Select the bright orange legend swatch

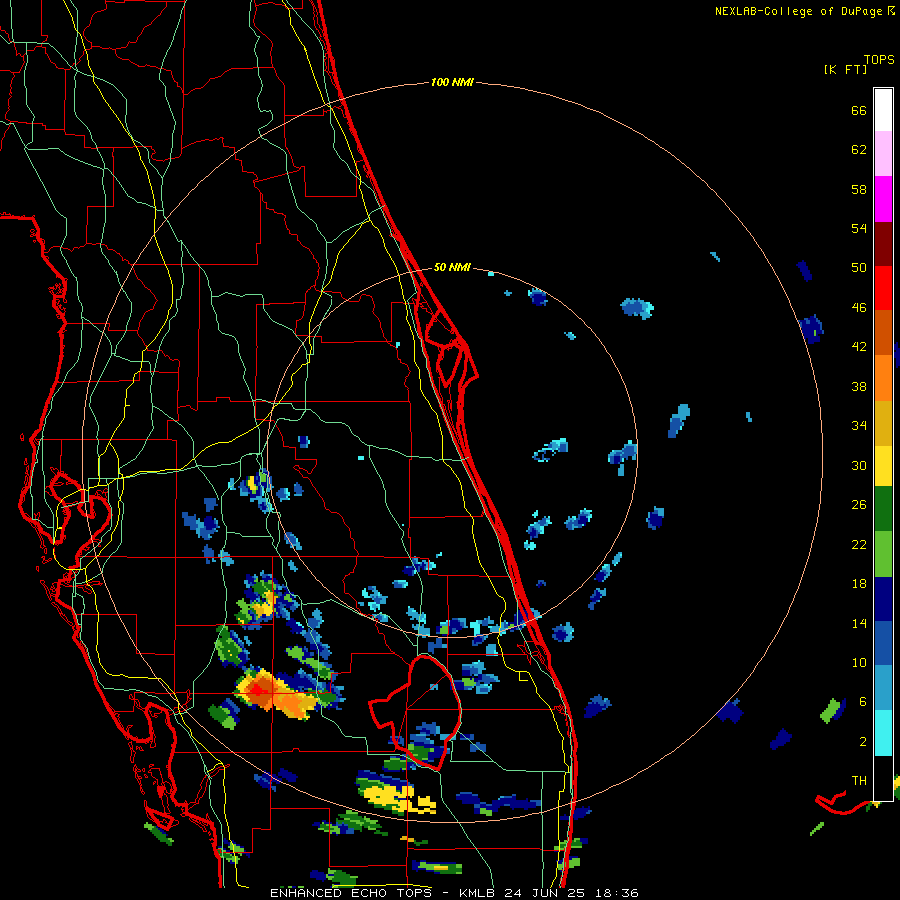click(x=883, y=378)
